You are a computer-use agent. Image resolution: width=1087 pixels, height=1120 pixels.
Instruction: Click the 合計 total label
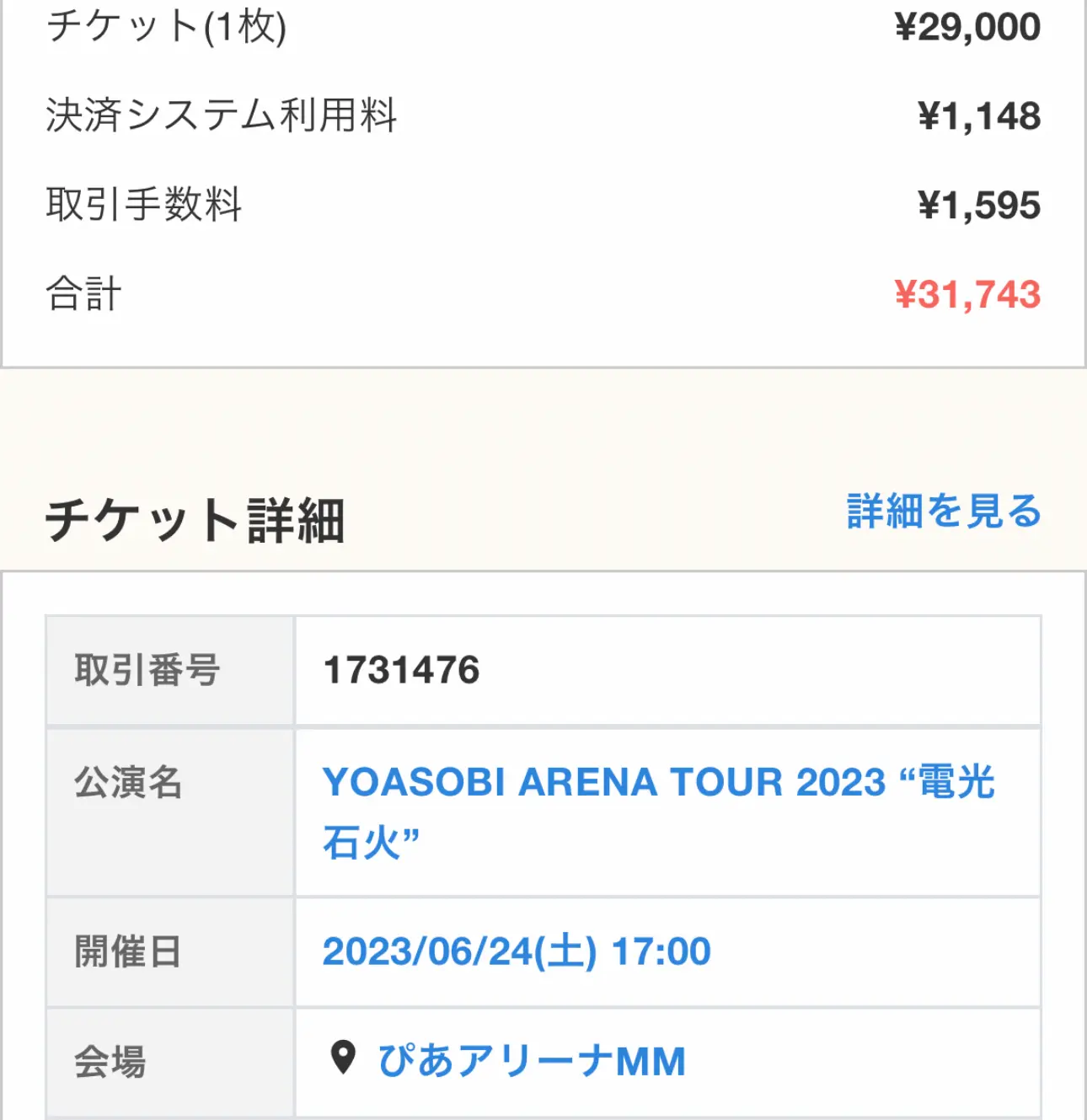[x=83, y=294]
